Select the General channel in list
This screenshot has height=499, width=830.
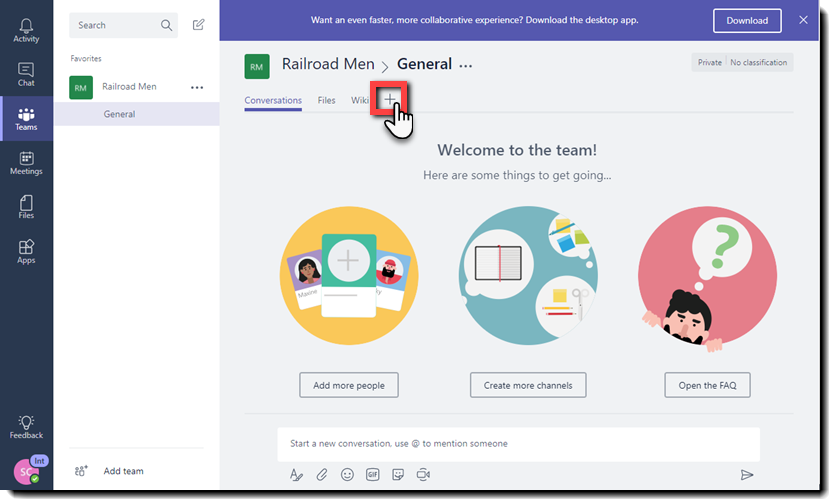tap(137, 114)
